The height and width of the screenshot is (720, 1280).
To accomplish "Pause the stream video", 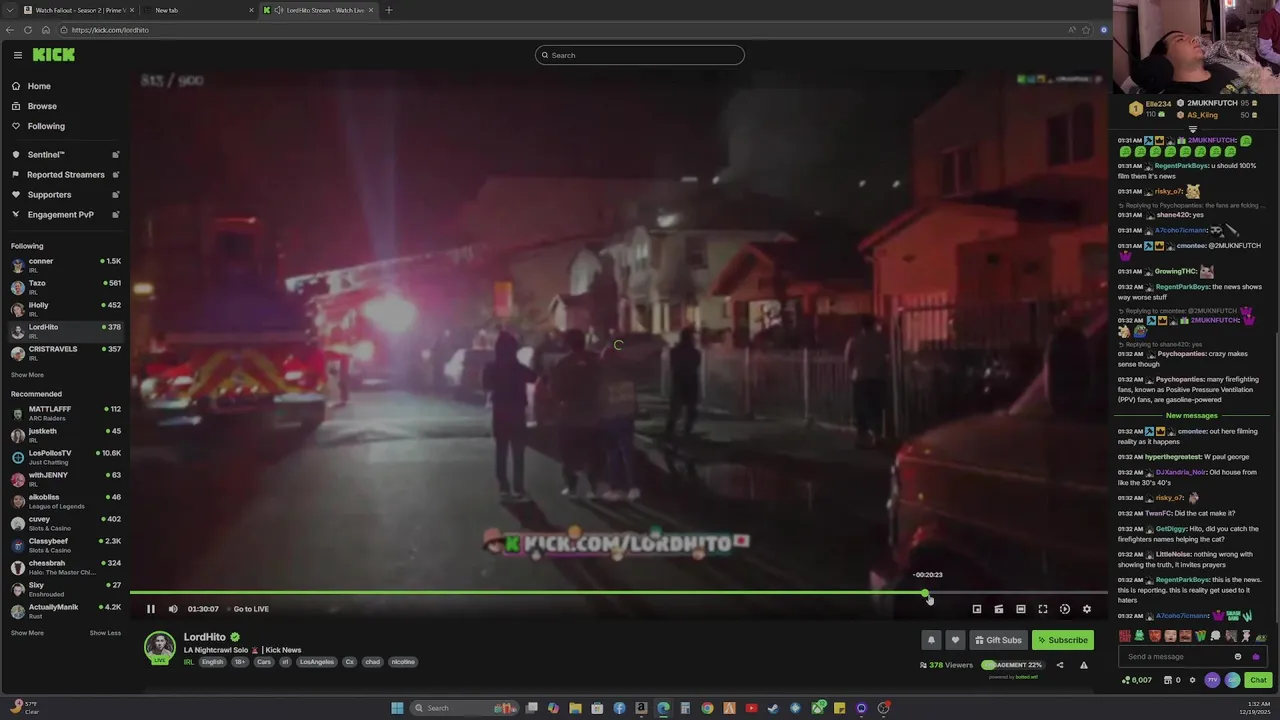I will click(151, 609).
